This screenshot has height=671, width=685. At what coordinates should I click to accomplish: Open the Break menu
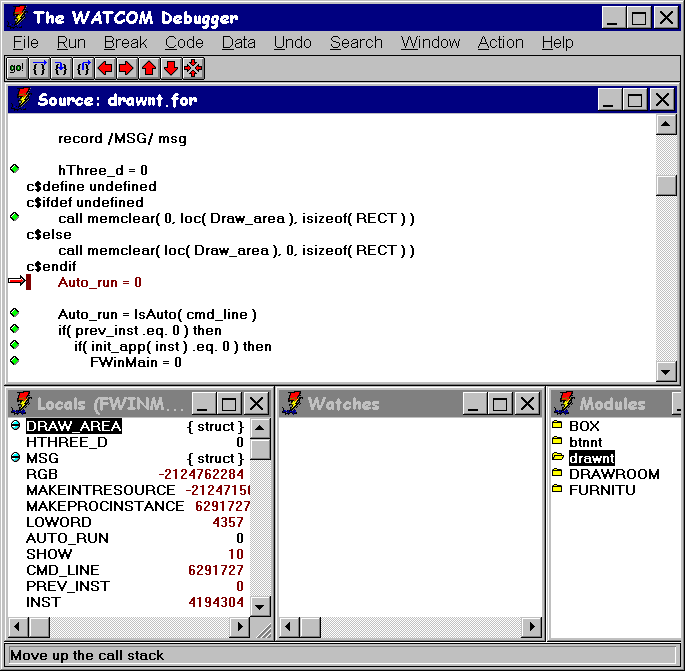(125, 42)
